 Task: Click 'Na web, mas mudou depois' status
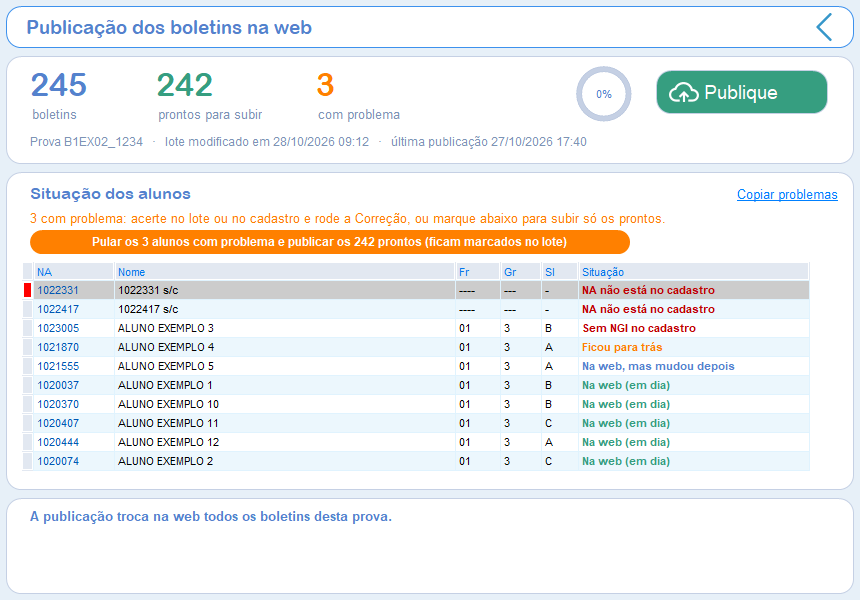pyautogui.click(x=658, y=366)
